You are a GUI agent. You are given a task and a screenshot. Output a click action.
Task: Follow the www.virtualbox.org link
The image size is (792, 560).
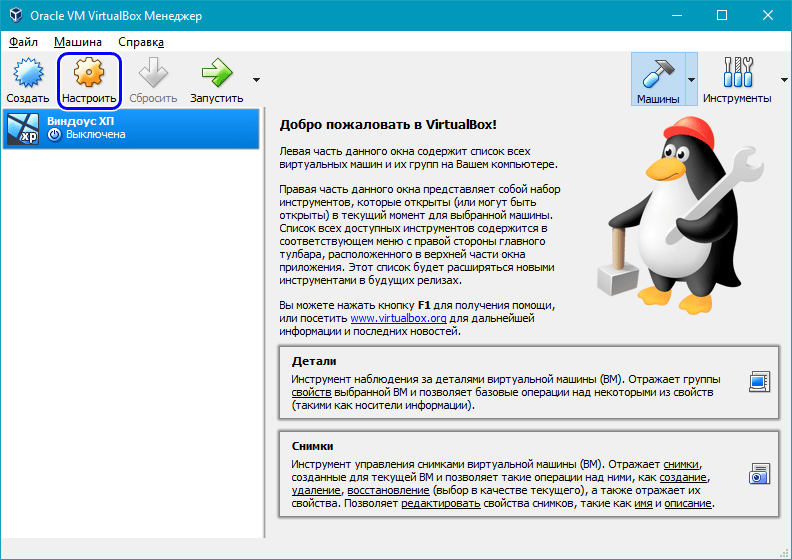coord(398,318)
